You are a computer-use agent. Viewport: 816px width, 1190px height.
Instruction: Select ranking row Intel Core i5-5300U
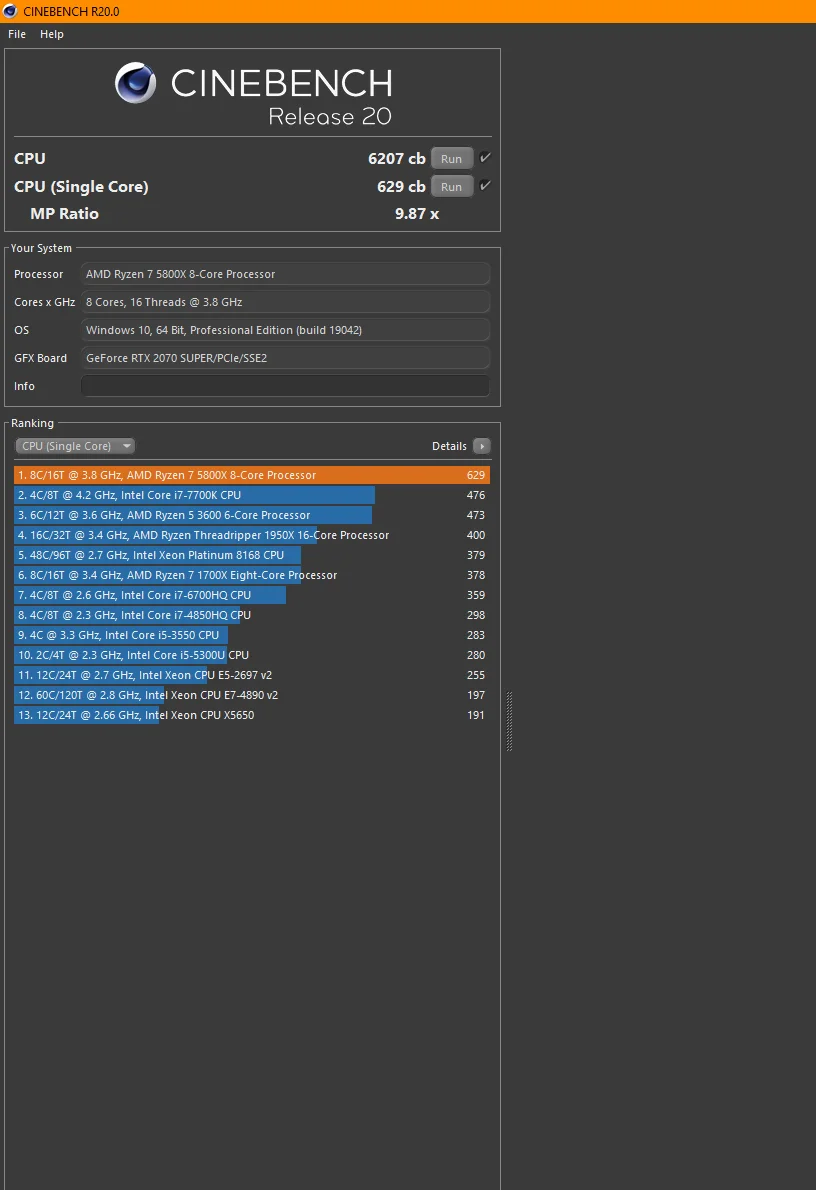[x=252, y=655]
